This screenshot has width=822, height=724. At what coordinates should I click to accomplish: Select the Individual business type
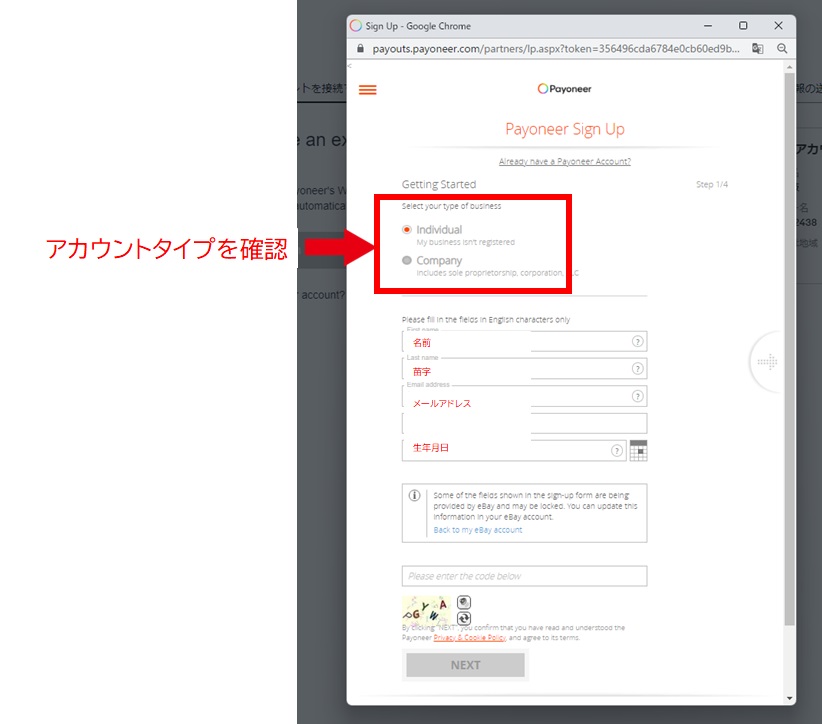point(407,230)
